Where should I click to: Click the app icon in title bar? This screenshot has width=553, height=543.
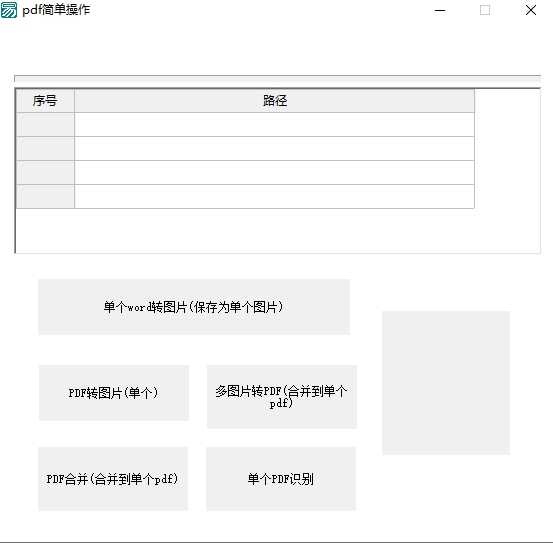tap(9, 10)
